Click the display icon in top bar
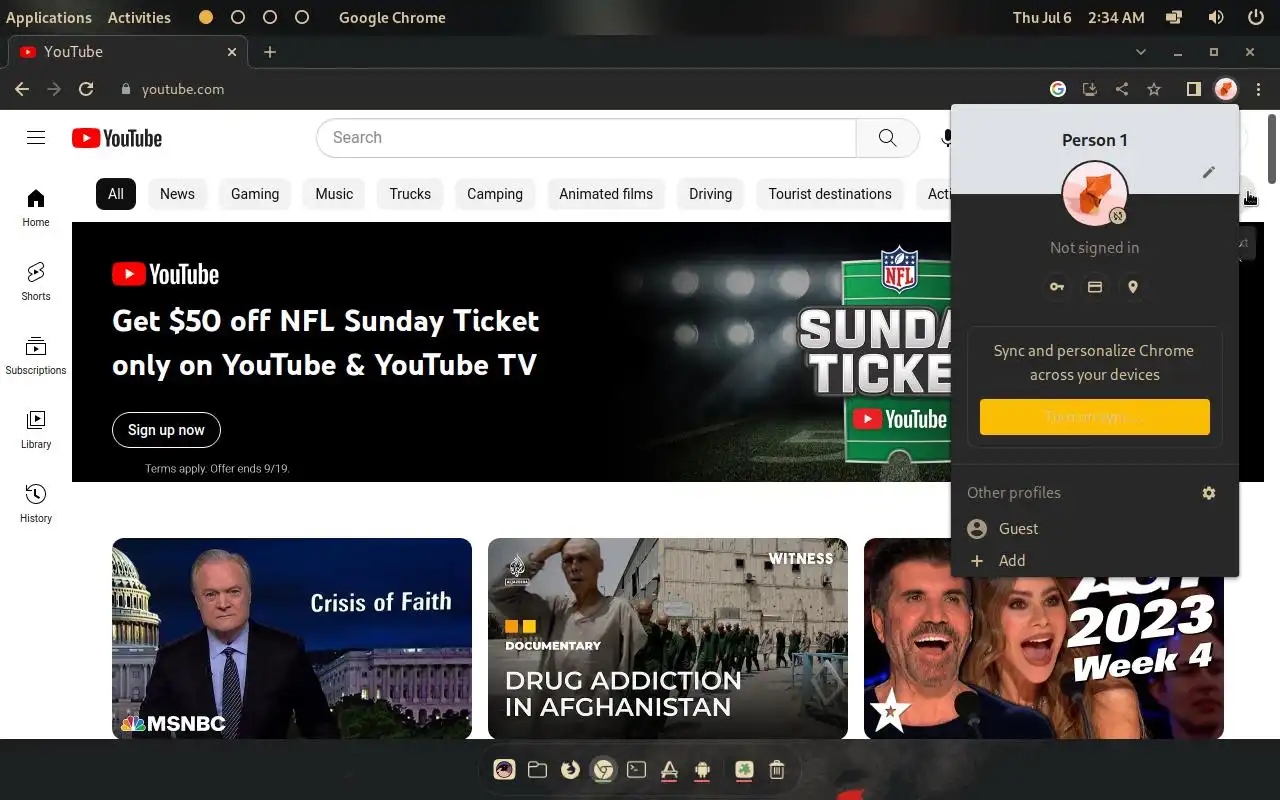Image resolution: width=1280 pixels, height=800 pixels. (1175, 17)
